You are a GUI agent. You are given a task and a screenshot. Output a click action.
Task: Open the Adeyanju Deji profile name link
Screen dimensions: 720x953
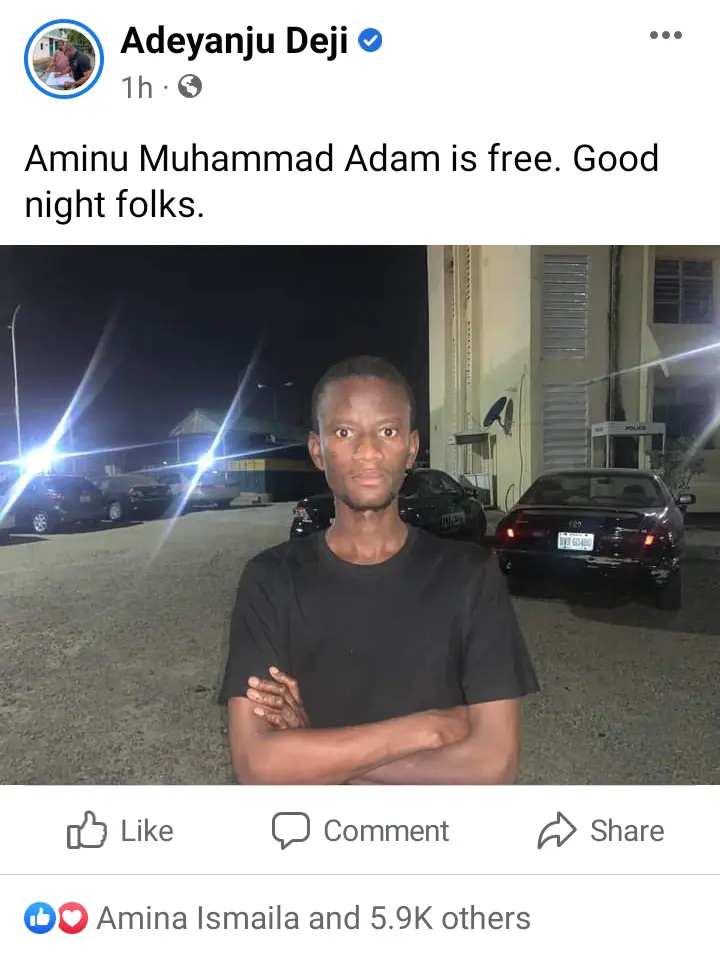pyautogui.click(x=234, y=41)
